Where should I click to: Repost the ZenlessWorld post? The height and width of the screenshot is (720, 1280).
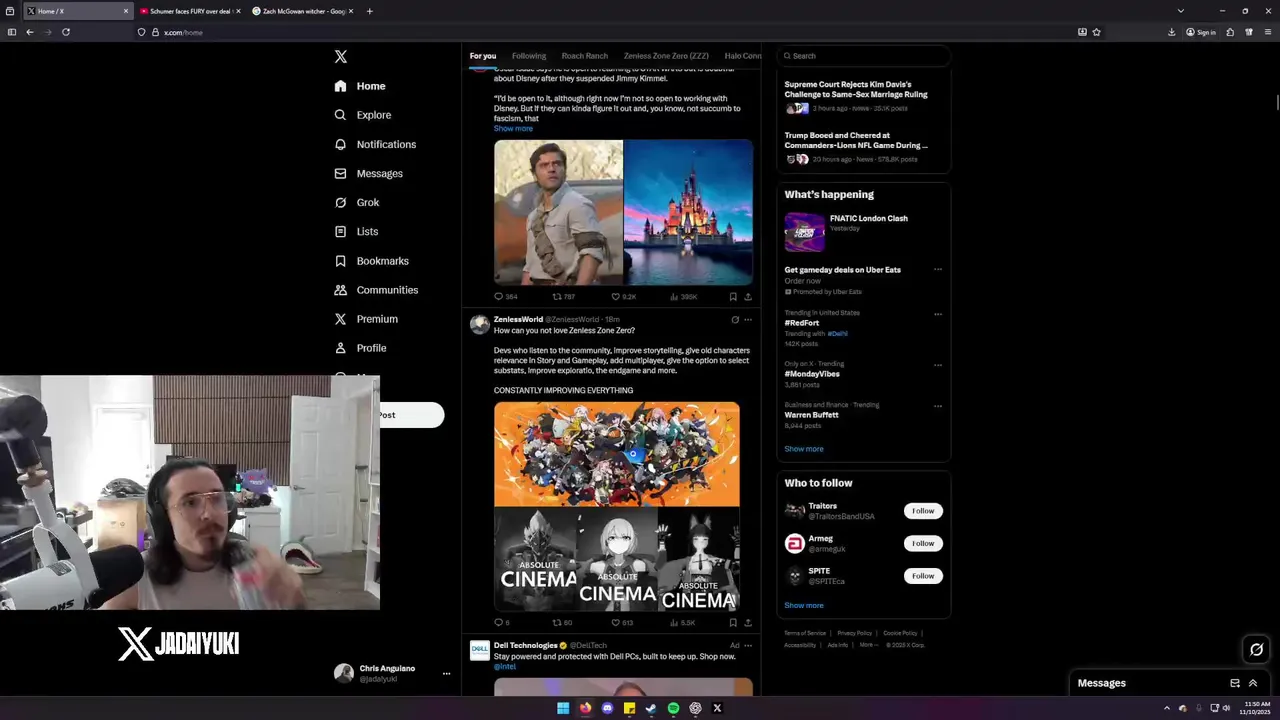(557, 623)
